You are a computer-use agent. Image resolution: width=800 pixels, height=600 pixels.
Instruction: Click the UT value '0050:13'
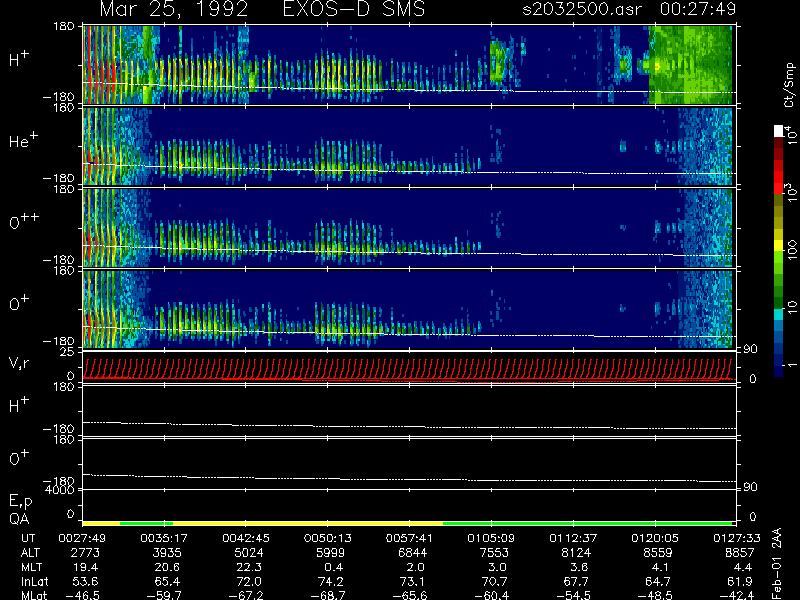pyautogui.click(x=327, y=538)
